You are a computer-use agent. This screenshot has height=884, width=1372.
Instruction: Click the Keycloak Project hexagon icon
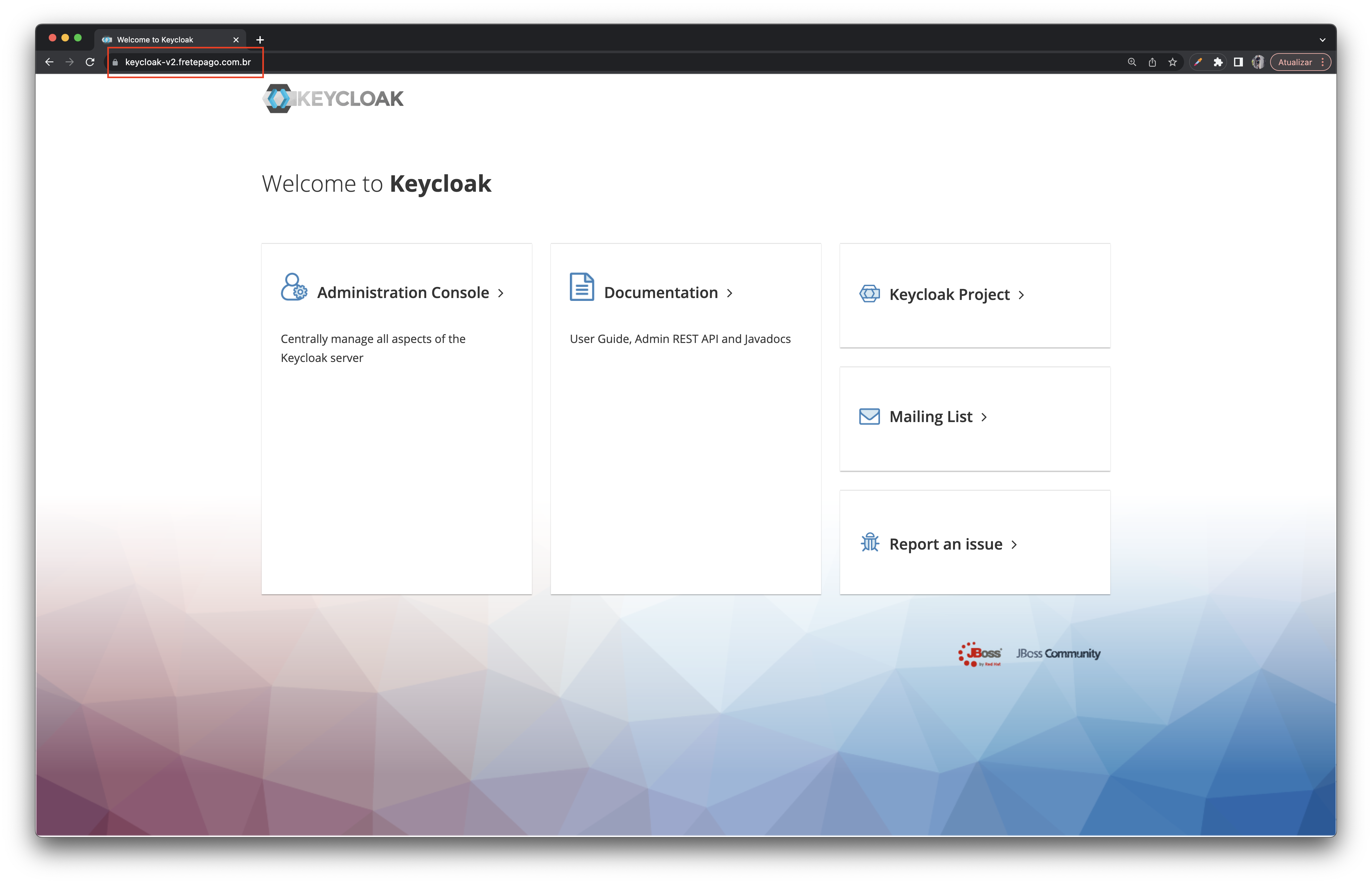coord(869,294)
